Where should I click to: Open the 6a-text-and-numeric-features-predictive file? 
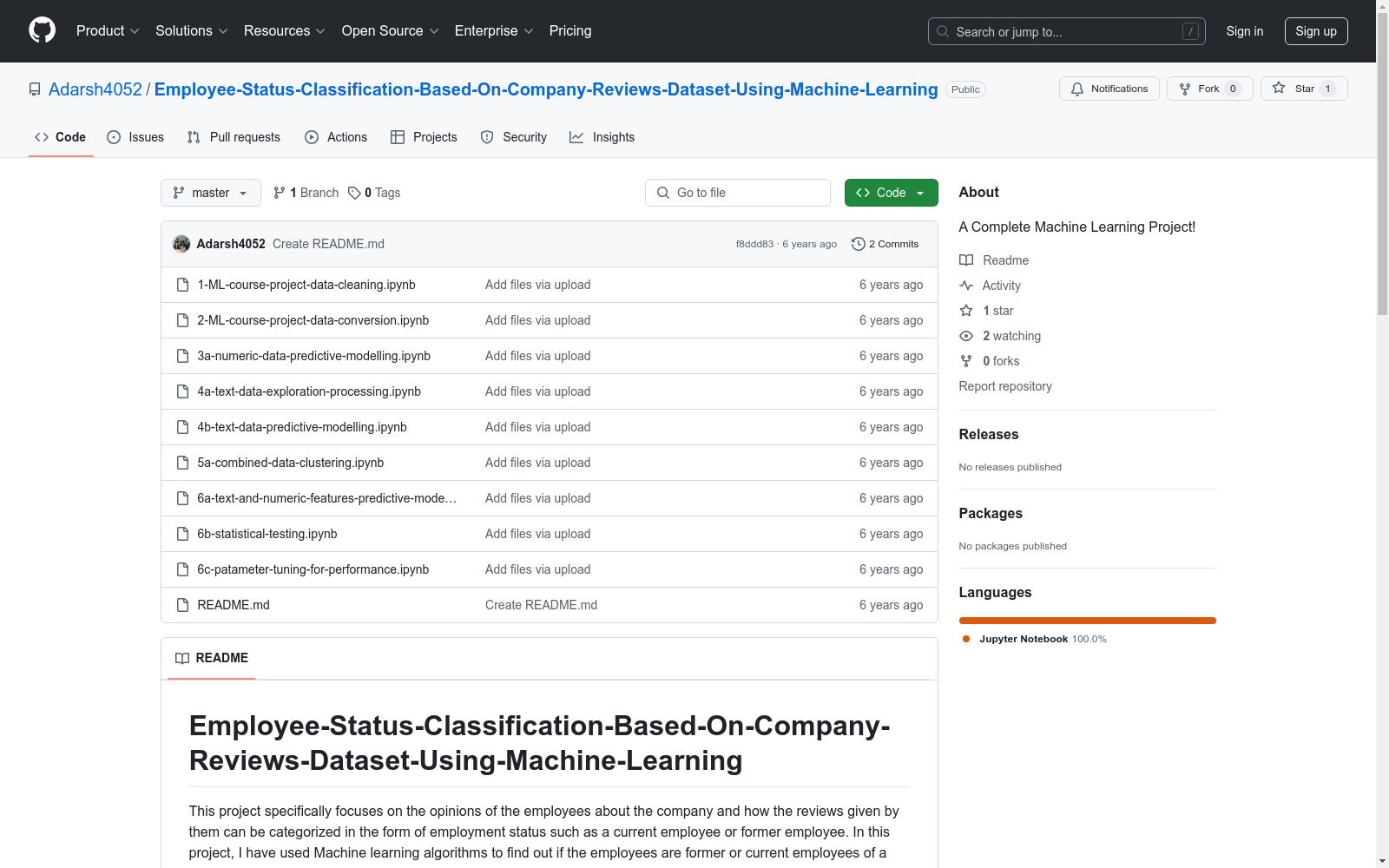[x=327, y=498]
